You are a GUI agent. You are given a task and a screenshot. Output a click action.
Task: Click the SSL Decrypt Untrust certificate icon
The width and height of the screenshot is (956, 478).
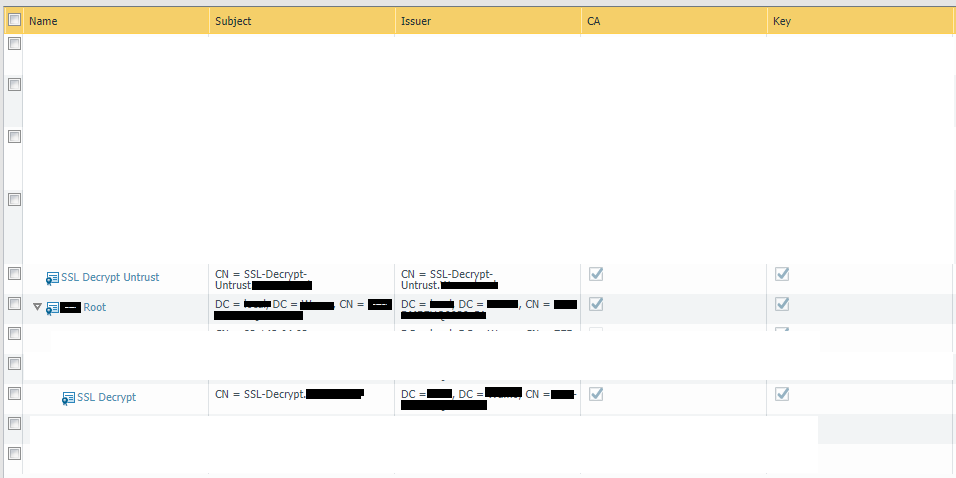click(x=52, y=278)
